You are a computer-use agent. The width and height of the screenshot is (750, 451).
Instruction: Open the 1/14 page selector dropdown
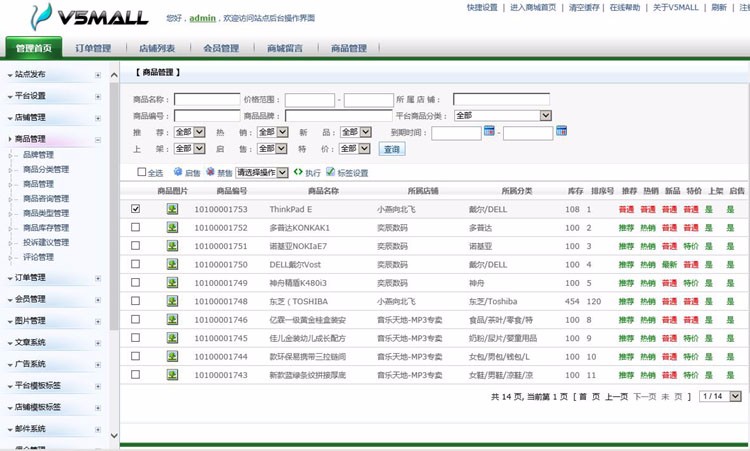[x=720, y=396]
